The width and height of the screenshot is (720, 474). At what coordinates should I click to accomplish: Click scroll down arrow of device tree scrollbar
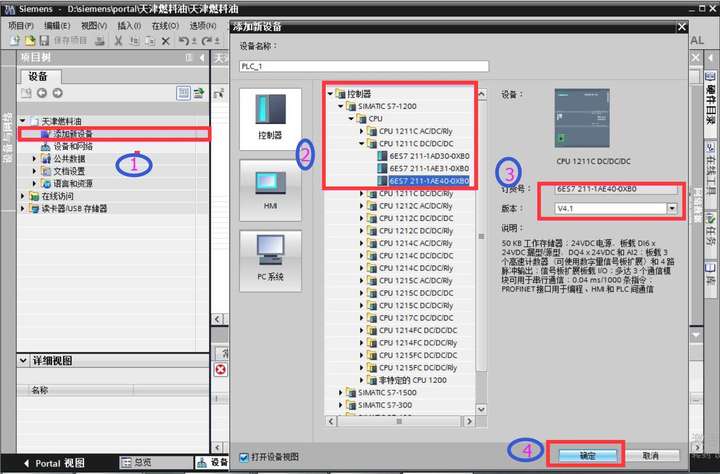481,409
